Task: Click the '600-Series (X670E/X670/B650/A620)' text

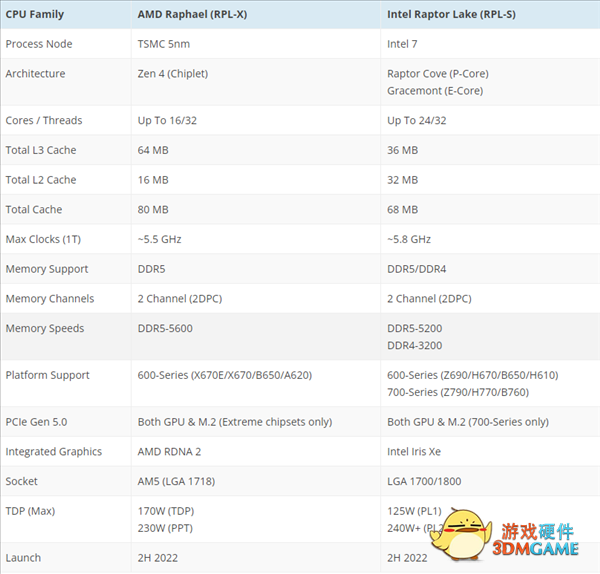Action: 225,375
